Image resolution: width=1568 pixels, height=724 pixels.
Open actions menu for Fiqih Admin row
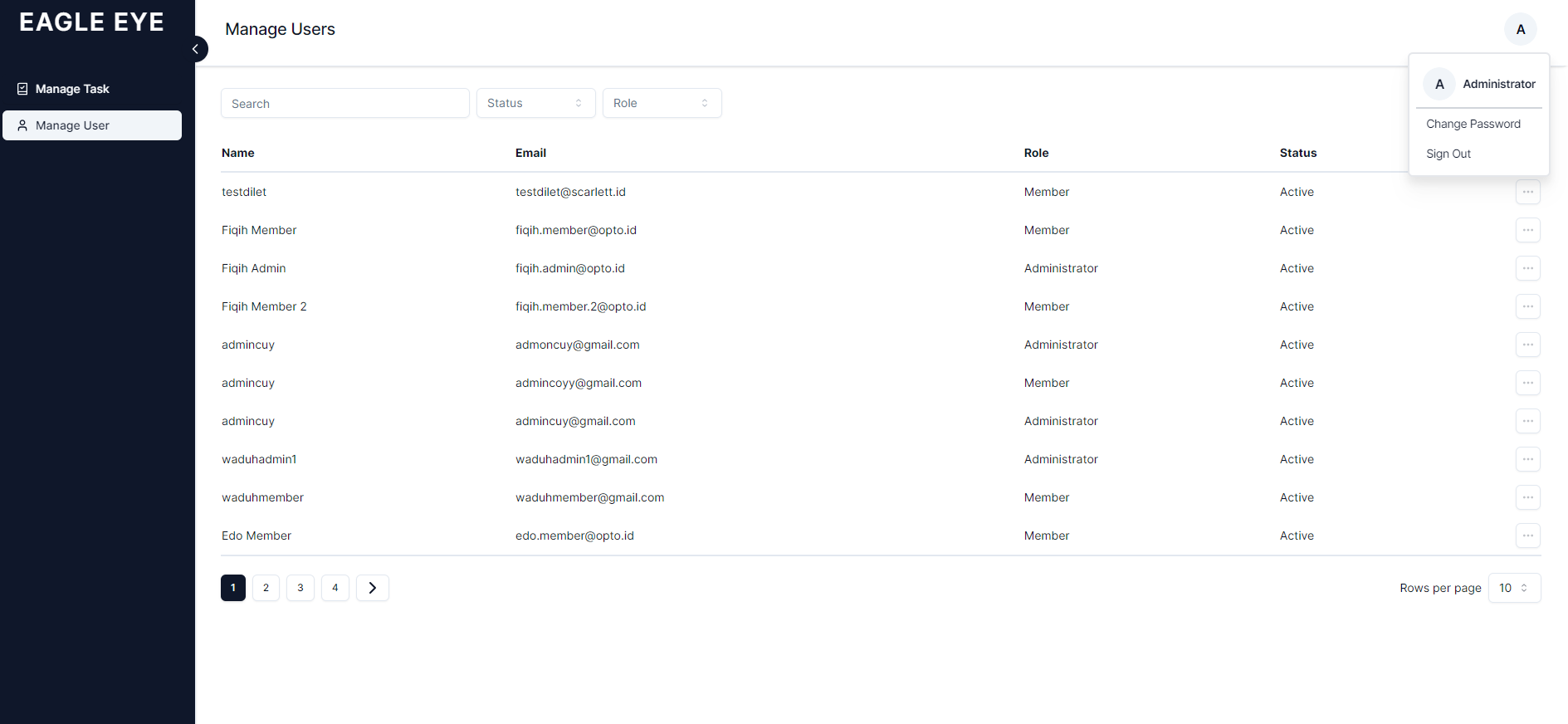pyautogui.click(x=1527, y=268)
